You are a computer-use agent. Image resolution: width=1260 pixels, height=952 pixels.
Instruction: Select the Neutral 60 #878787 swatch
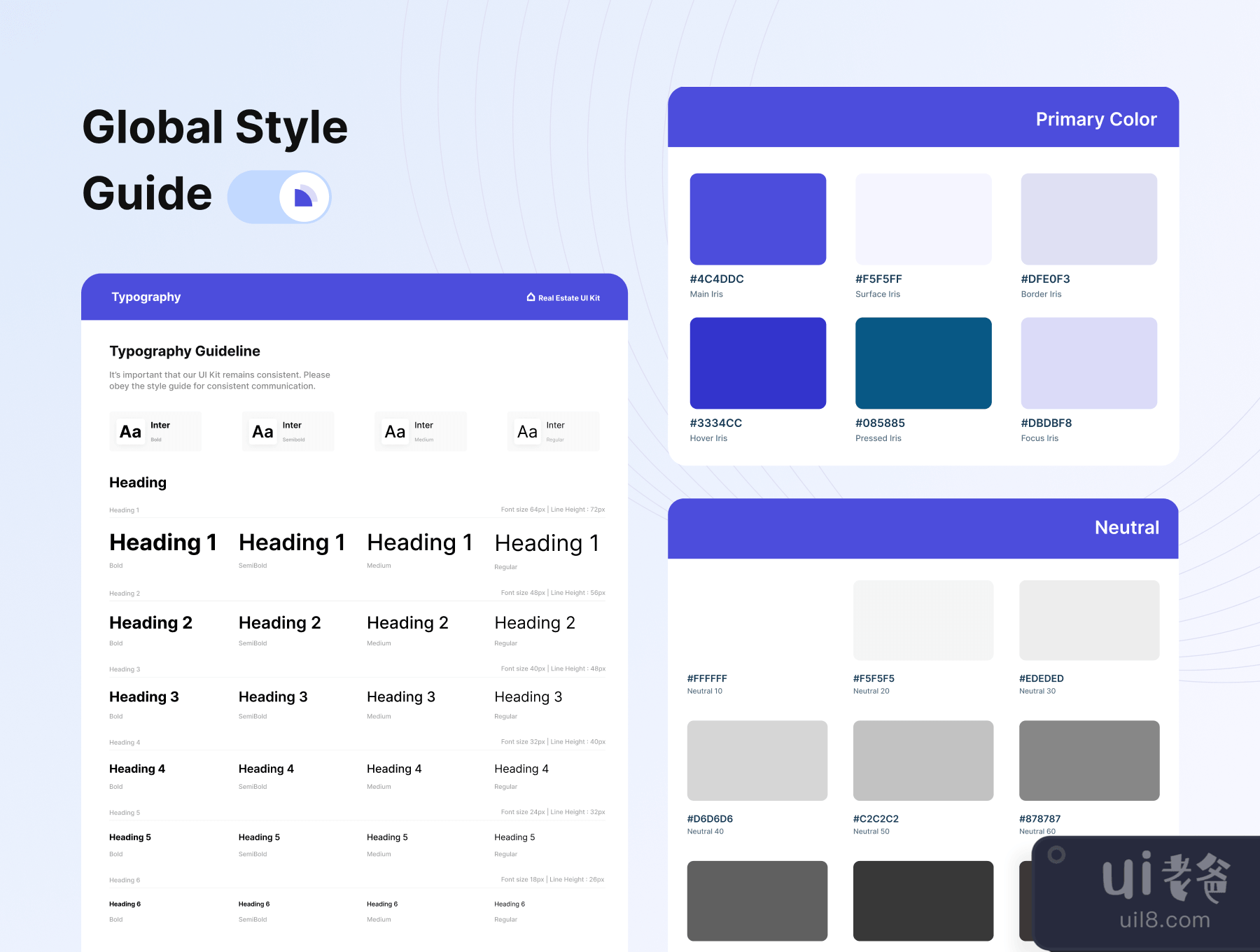(1088, 760)
